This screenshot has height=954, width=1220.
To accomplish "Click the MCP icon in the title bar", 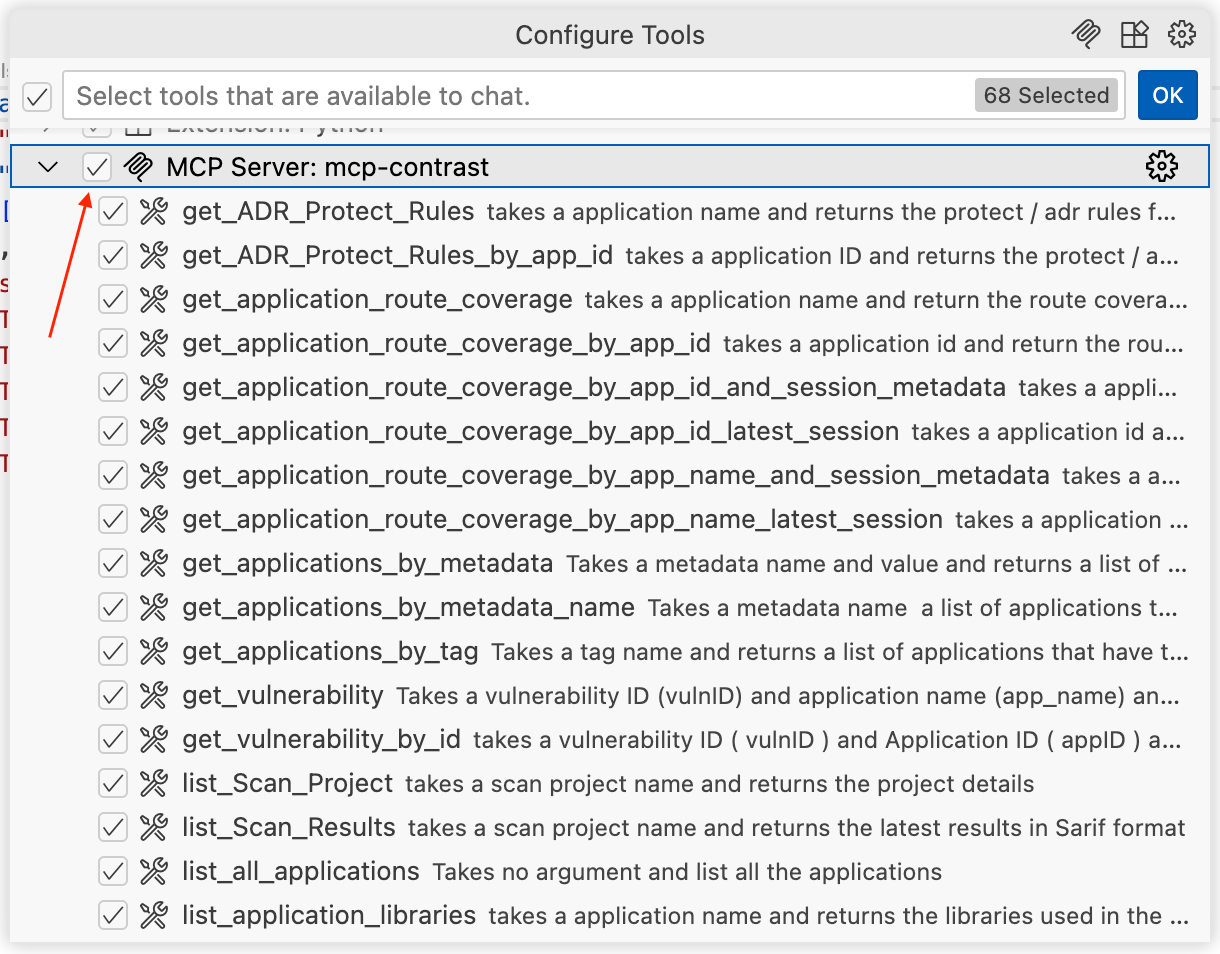I will pos(1085,35).
